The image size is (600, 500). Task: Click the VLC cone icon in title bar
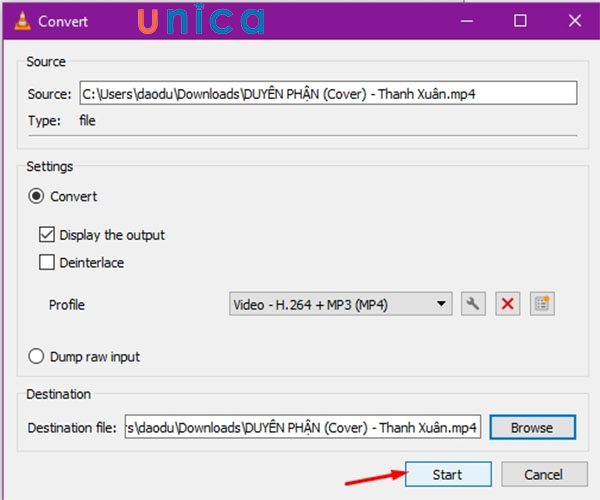click(22, 21)
